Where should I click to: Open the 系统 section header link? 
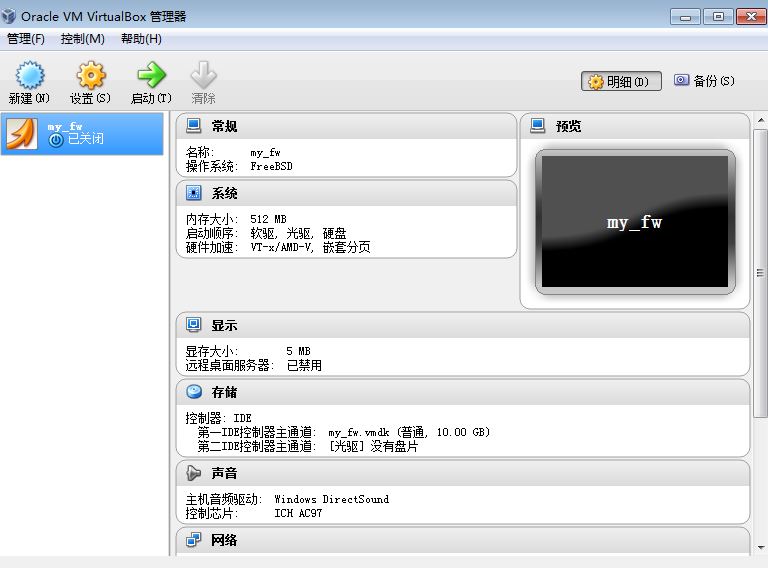[x=224, y=193]
